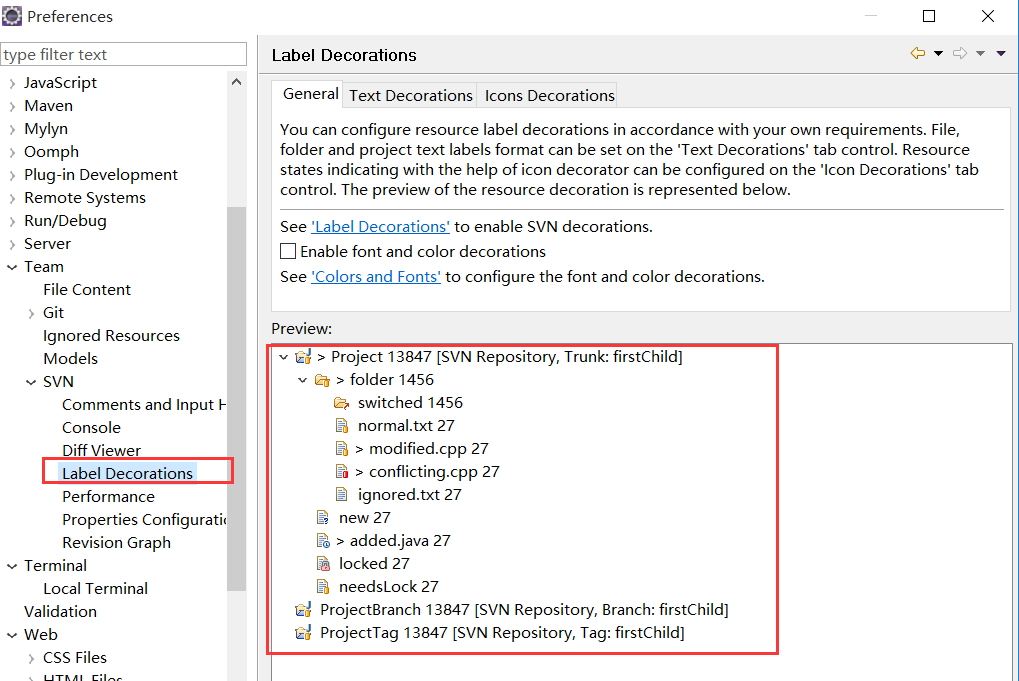Expand the Git node under Team
This screenshot has width=1019, height=681.
31,313
